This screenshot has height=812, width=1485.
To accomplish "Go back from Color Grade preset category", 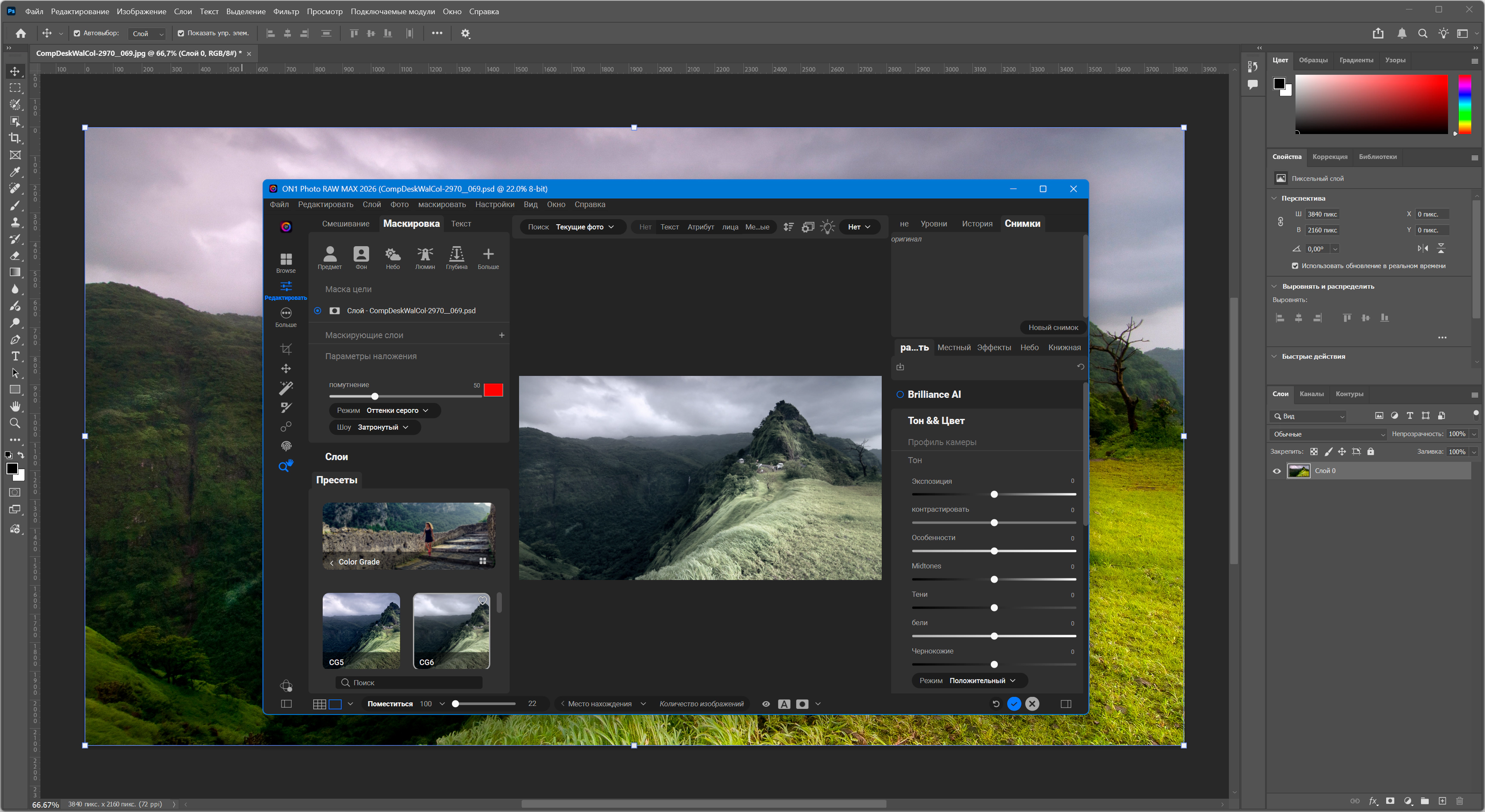I will 331,562.
